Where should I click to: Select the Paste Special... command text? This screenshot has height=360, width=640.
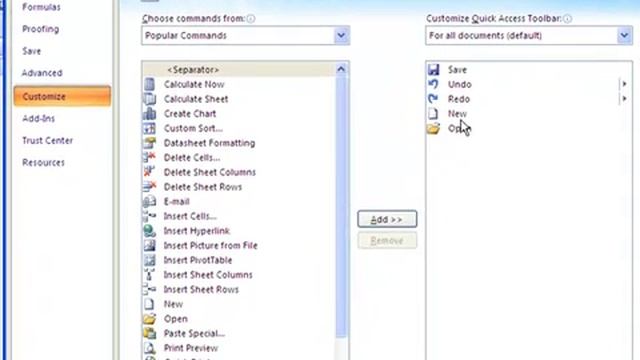point(194,334)
